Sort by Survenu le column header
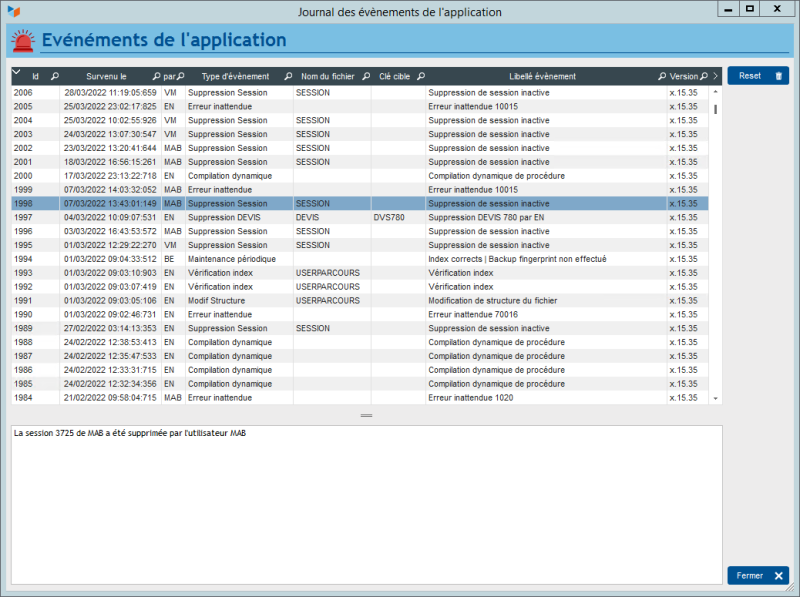Screen dimensions: 800x597 [x=106, y=76]
